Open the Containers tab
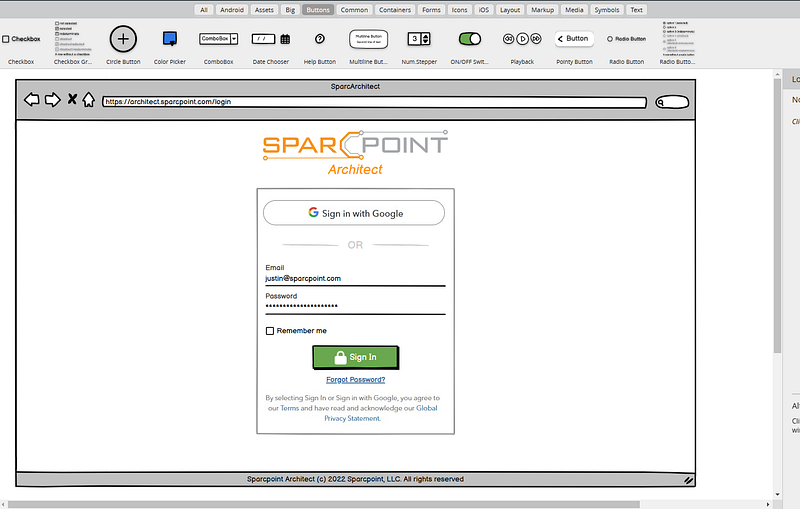This screenshot has height=509, width=800. point(395,10)
